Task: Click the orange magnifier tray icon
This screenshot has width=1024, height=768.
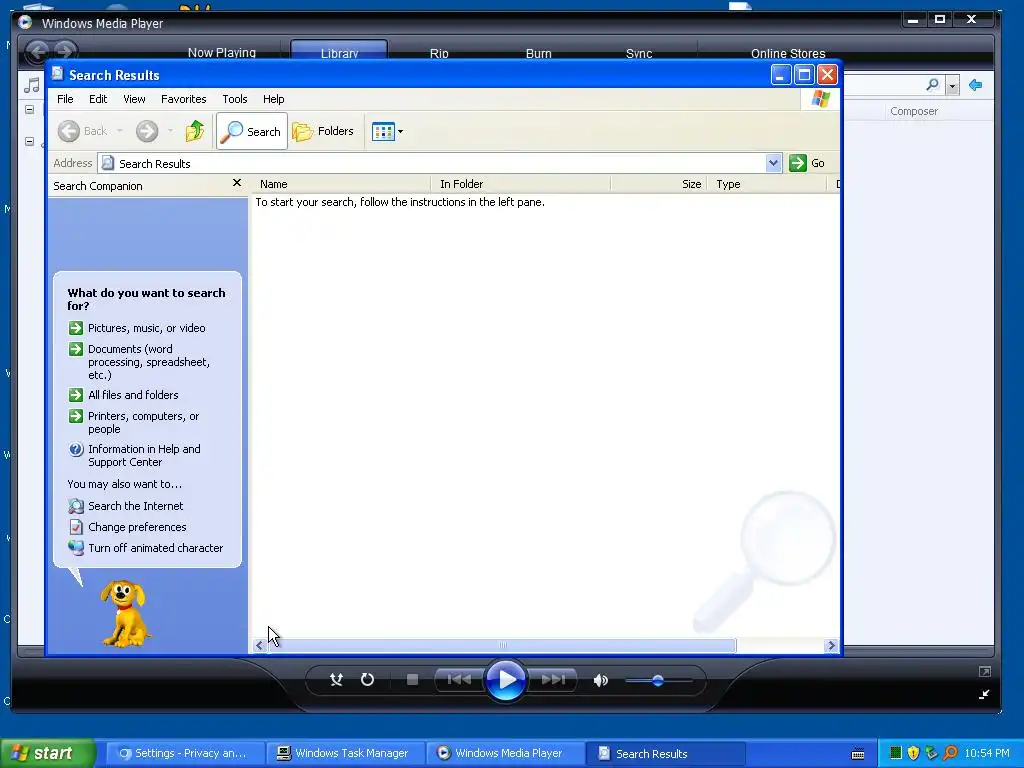Action: coord(950,753)
